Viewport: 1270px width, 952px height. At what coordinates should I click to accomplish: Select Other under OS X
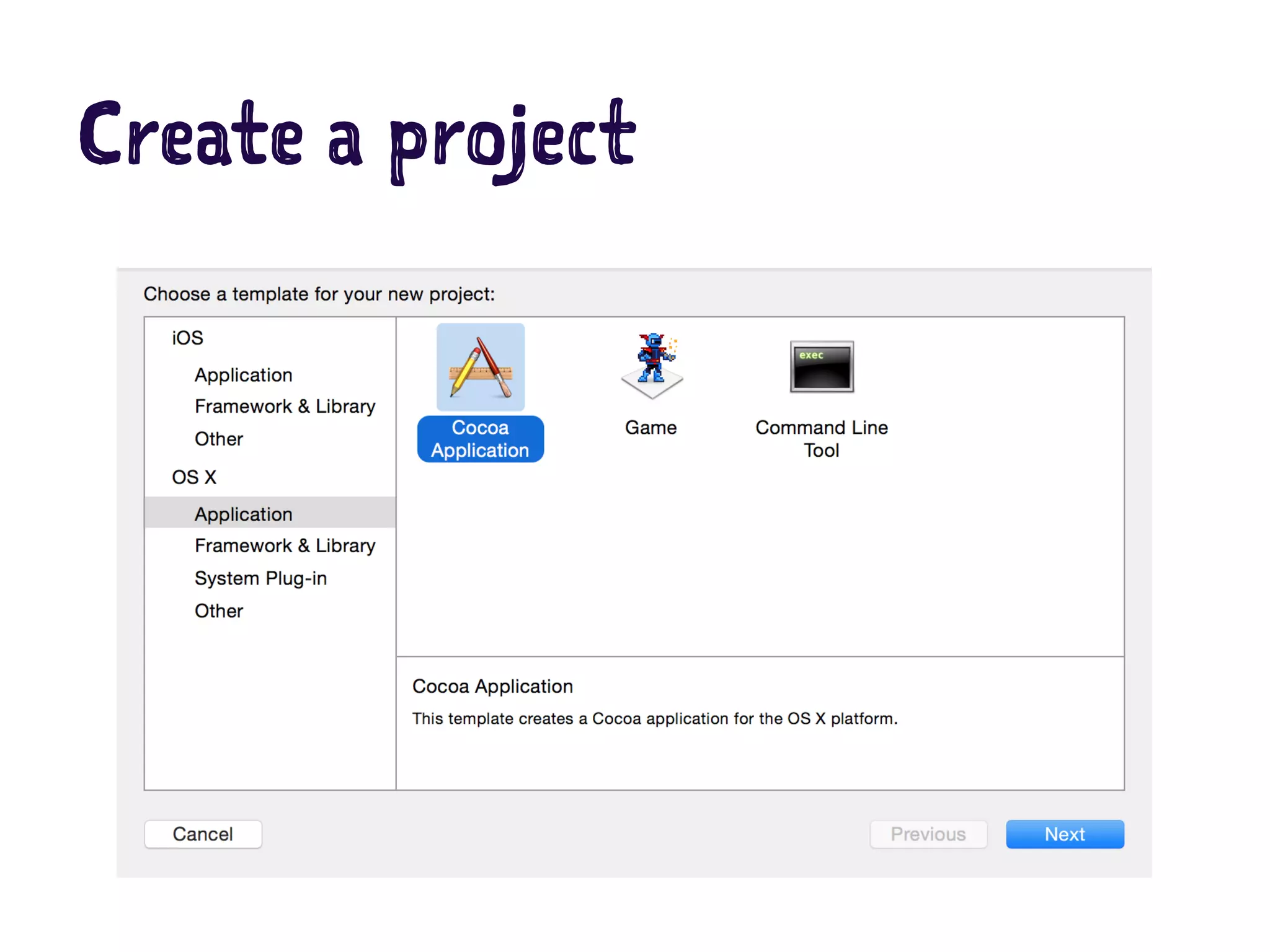(x=218, y=611)
